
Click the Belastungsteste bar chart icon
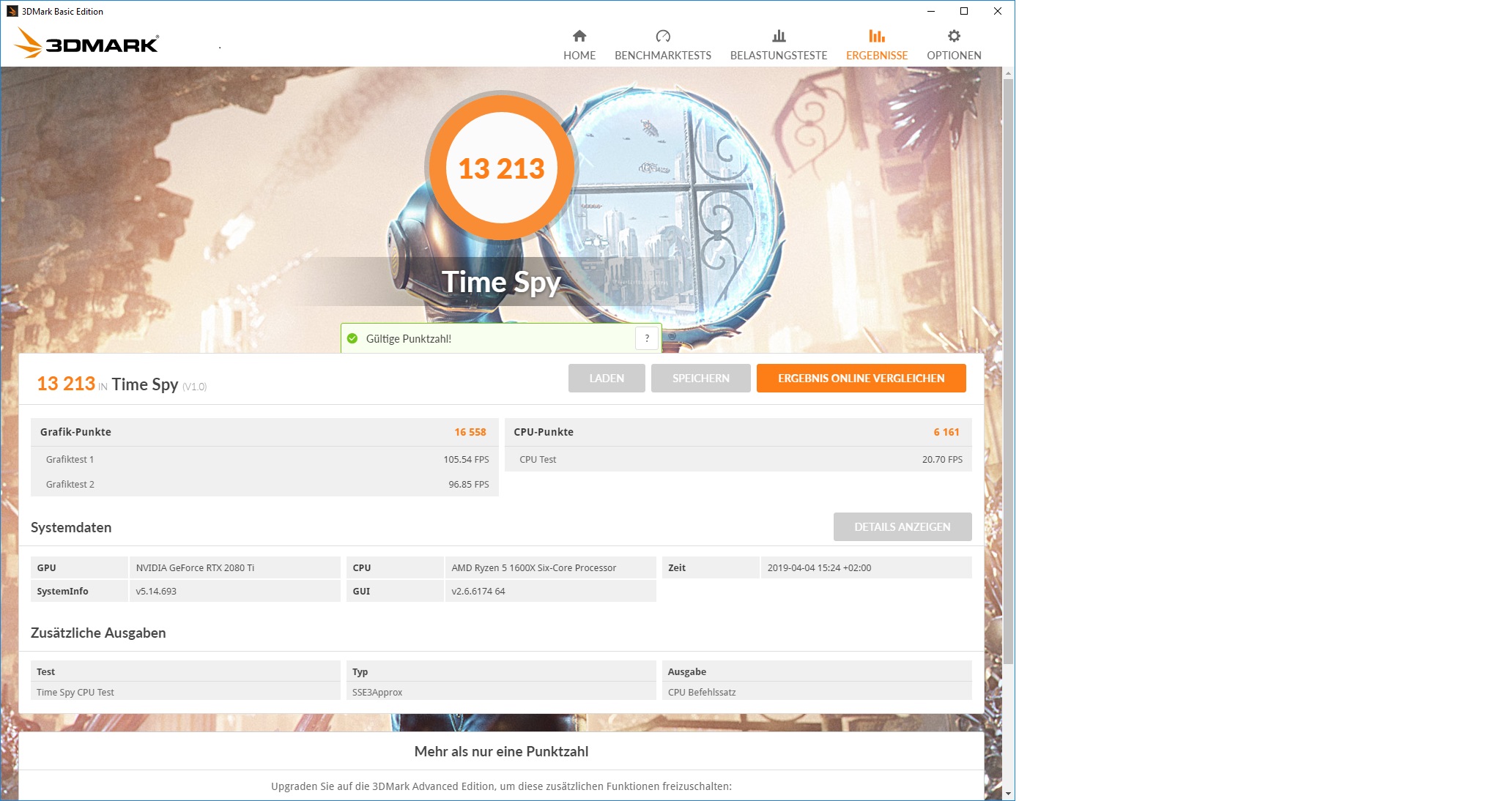tap(779, 36)
